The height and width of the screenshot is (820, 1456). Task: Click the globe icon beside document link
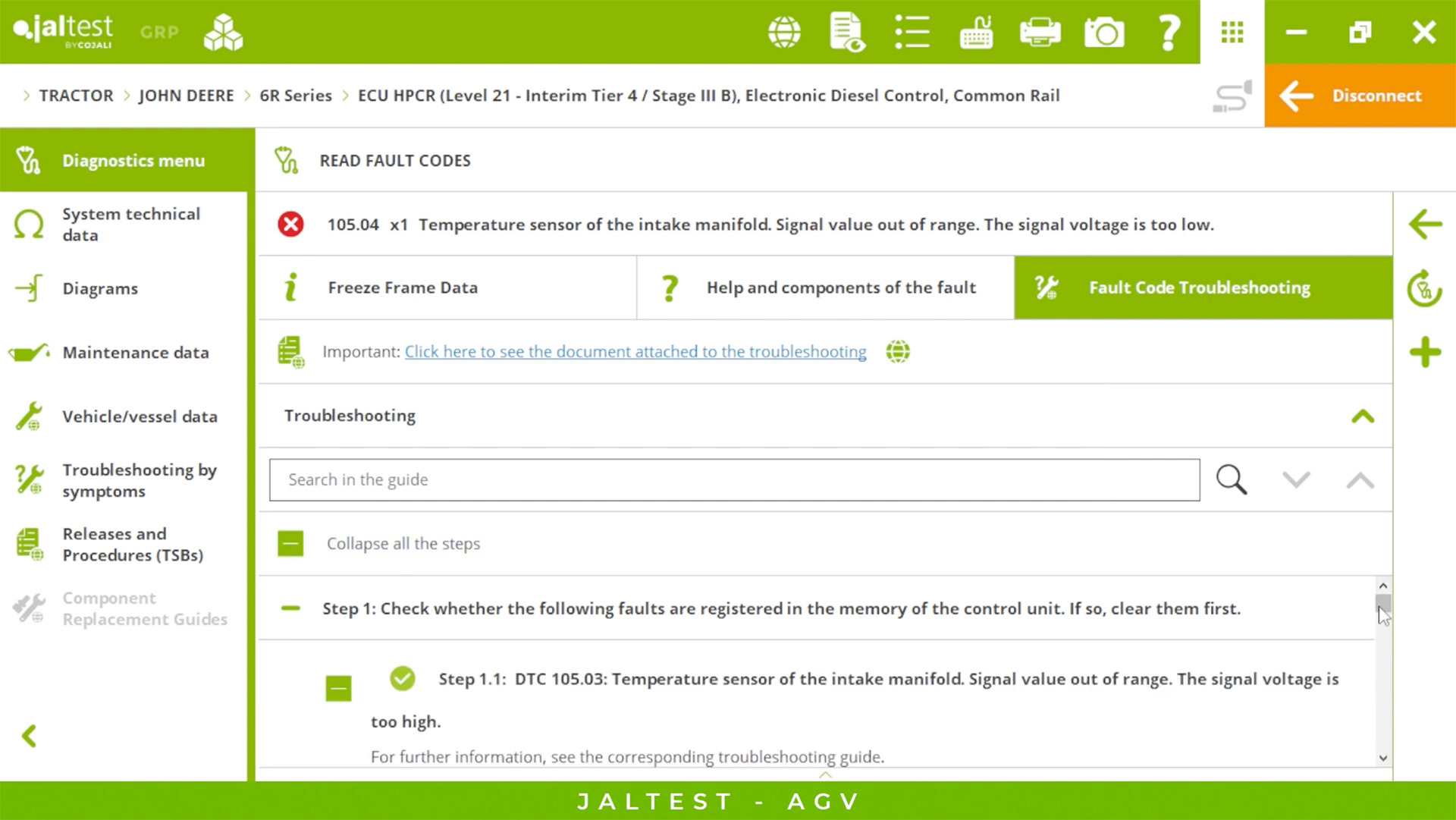[898, 352]
